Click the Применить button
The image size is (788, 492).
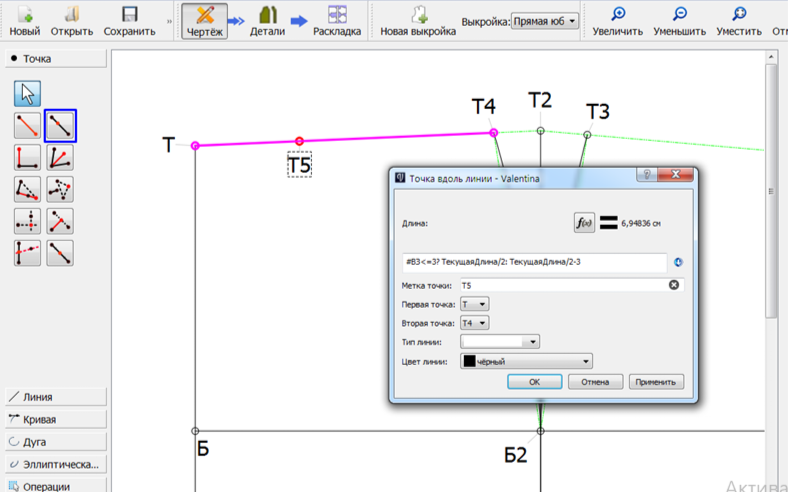[x=656, y=382]
